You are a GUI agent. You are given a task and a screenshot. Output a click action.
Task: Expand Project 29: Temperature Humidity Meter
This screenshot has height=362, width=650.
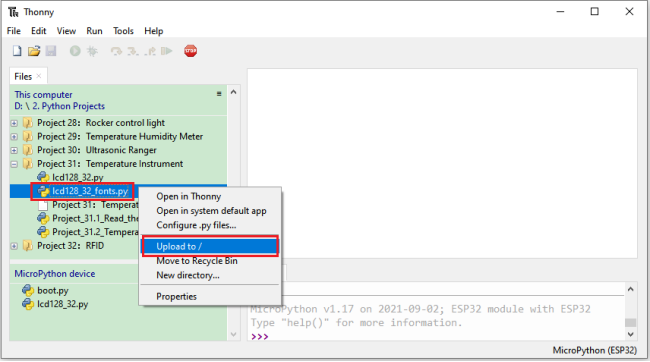click(x=14, y=136)
